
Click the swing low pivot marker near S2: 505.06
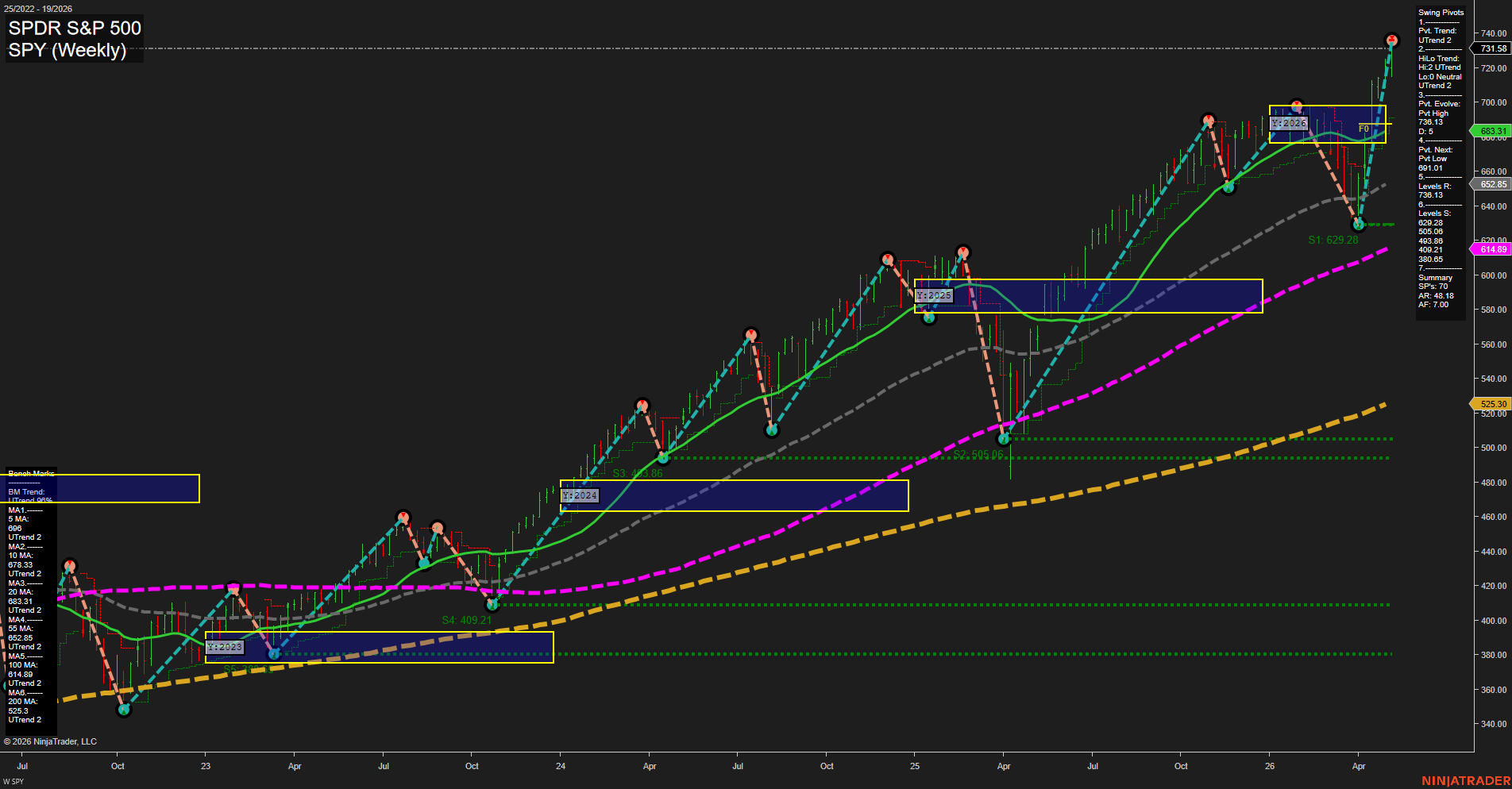pos(1004,438)
